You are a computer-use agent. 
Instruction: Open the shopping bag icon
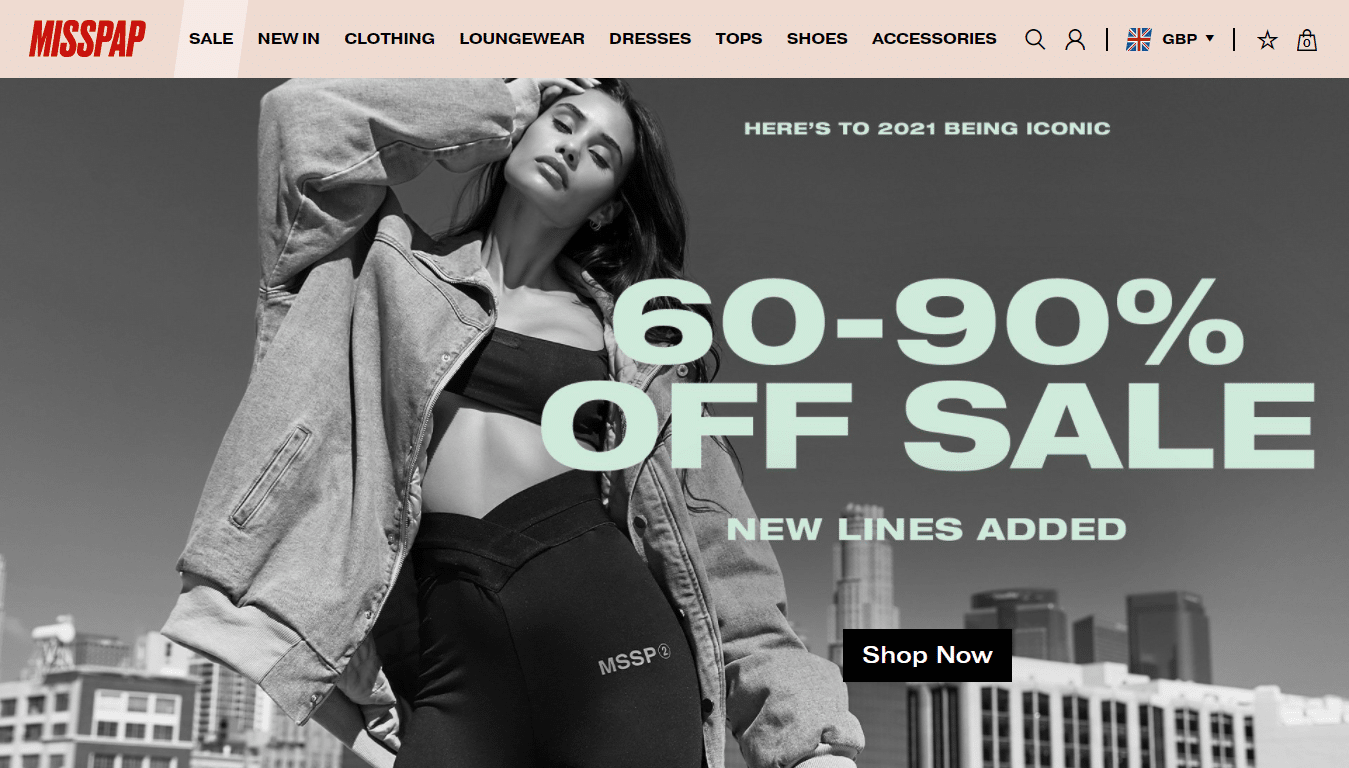[x=1306, y=39]
